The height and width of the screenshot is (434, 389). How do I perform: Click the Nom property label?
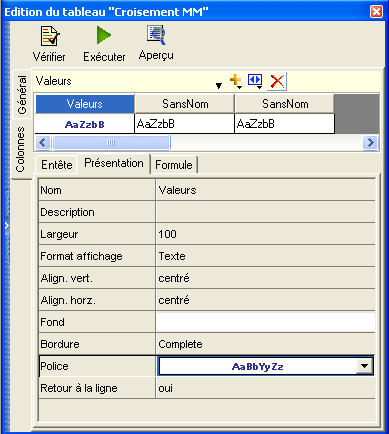51,190
